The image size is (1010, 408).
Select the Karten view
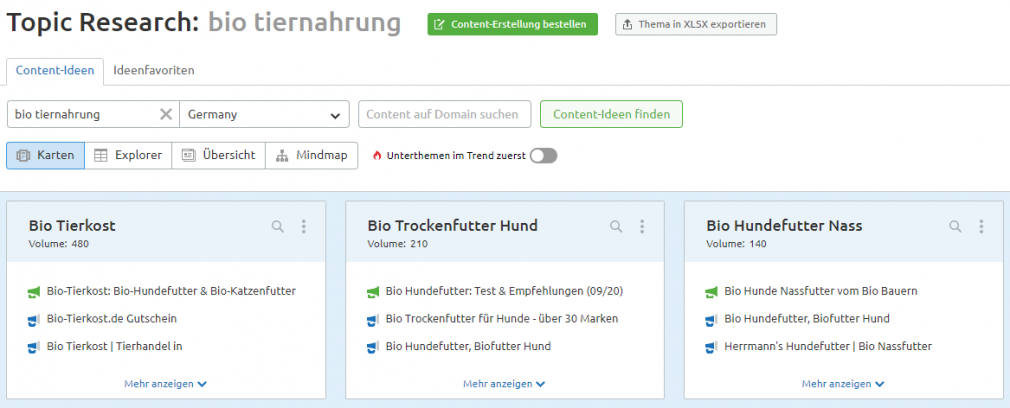click(46, 155)
